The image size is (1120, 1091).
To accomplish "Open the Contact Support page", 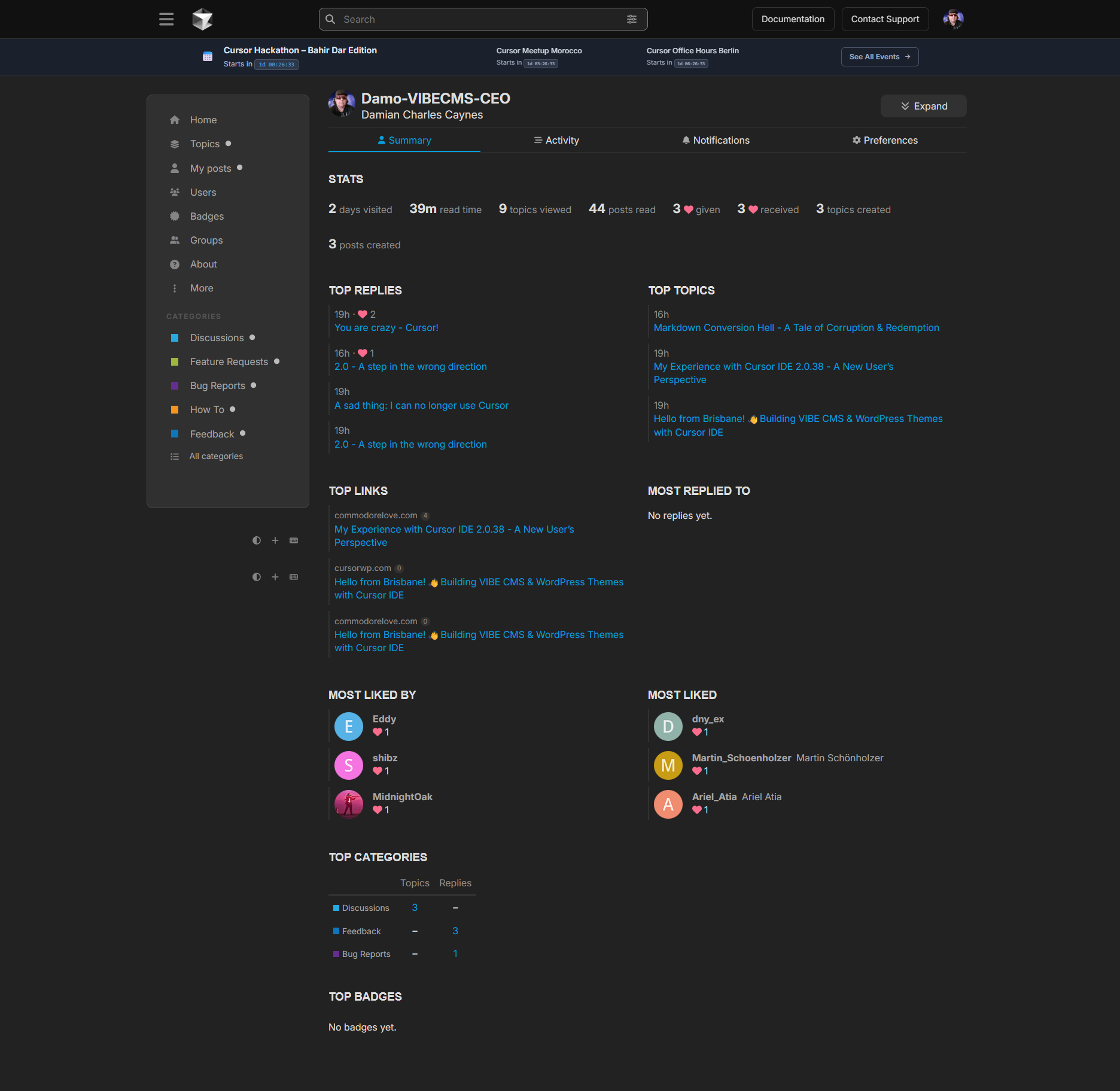I will pos(885,19).
